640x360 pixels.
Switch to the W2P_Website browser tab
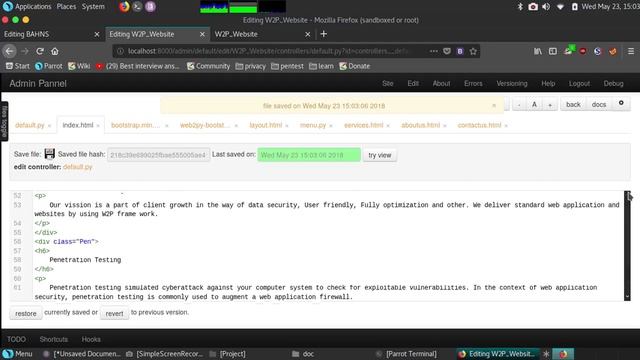[x=236, y=34]
